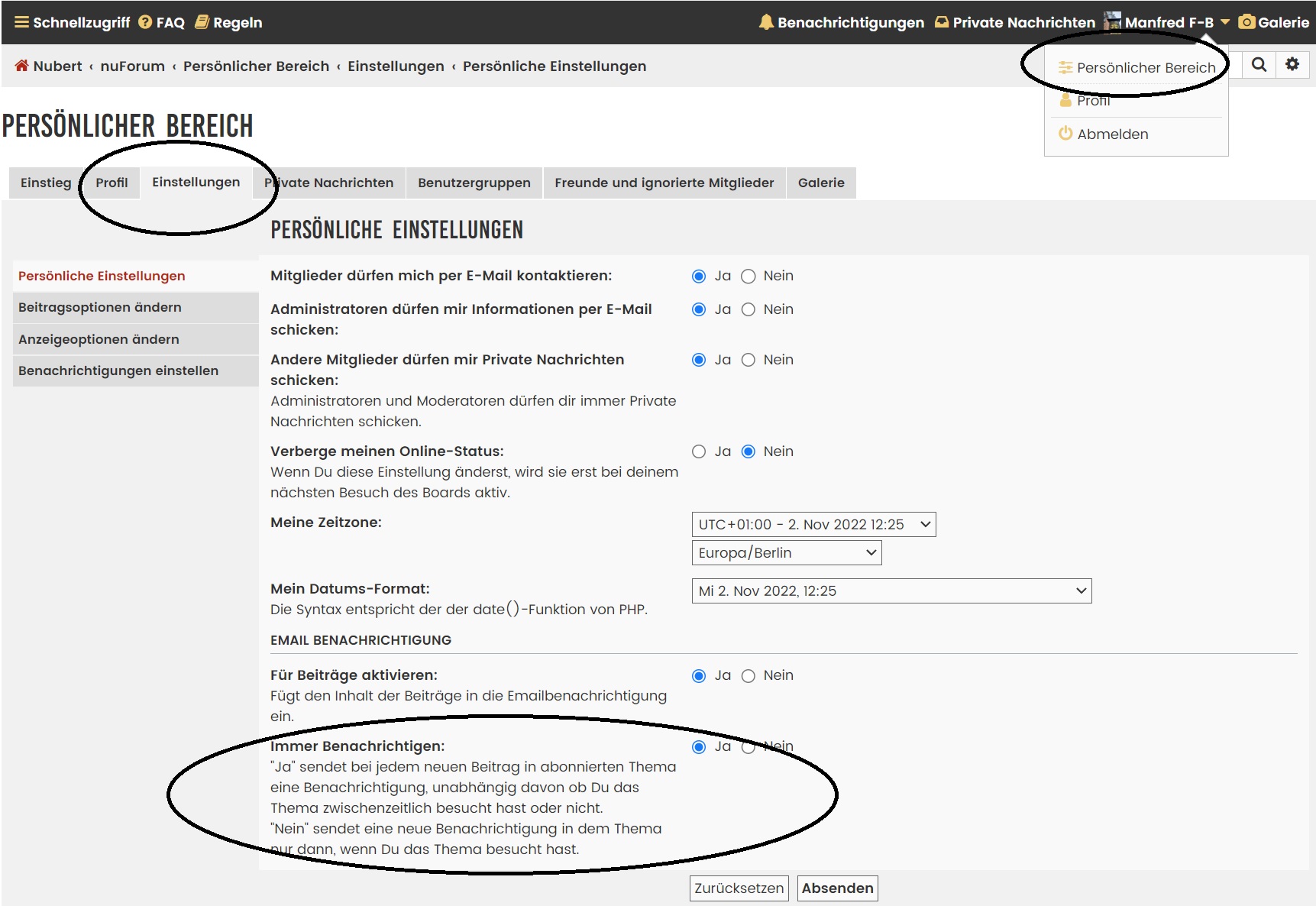
Task: Open the Europa/Berlin timezone dropdown
Action: [786, 553]
